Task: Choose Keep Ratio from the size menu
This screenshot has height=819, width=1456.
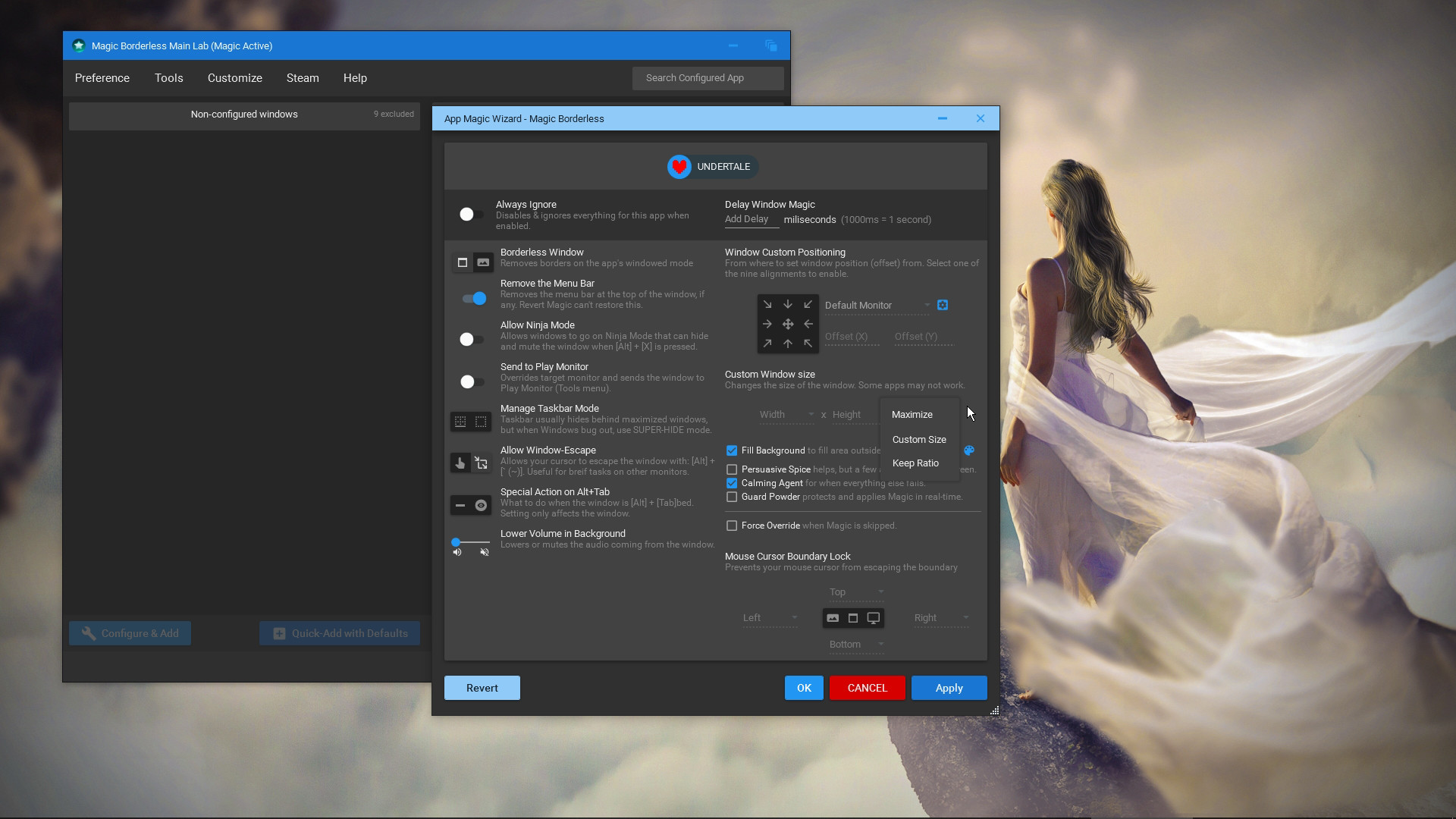Action: 915,463
